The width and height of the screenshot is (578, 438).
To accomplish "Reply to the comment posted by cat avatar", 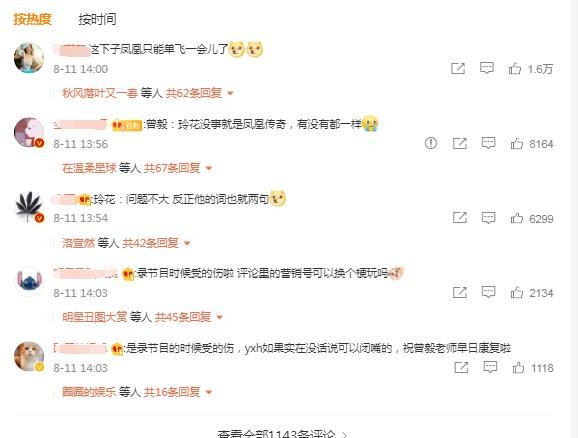I will click(x=490, y=367).
